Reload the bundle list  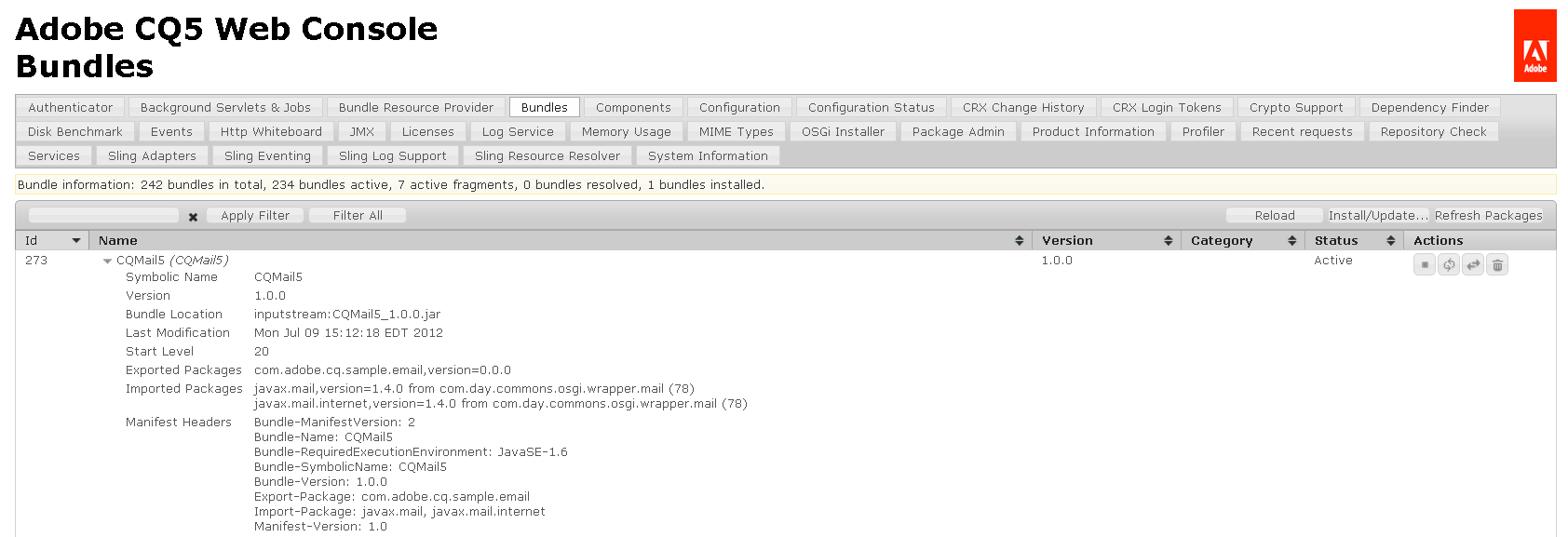click(x=1275, y=215)
